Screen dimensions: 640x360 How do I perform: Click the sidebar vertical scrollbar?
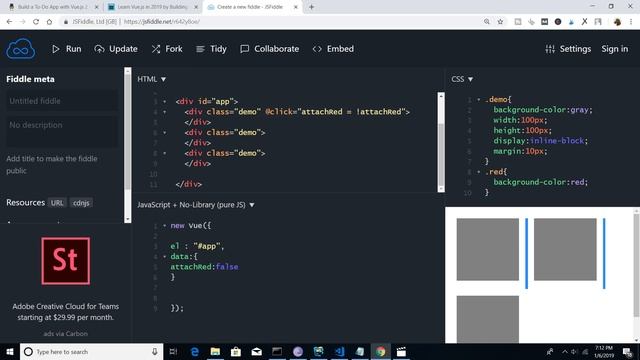pyautogui.click(x=128, y=145)
